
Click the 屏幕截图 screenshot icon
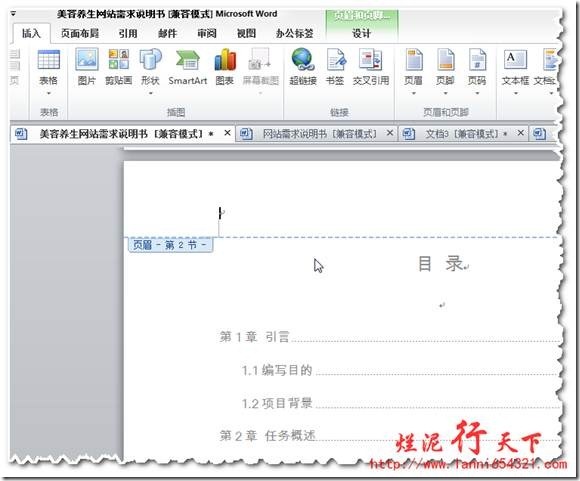(x=260, y=59)
